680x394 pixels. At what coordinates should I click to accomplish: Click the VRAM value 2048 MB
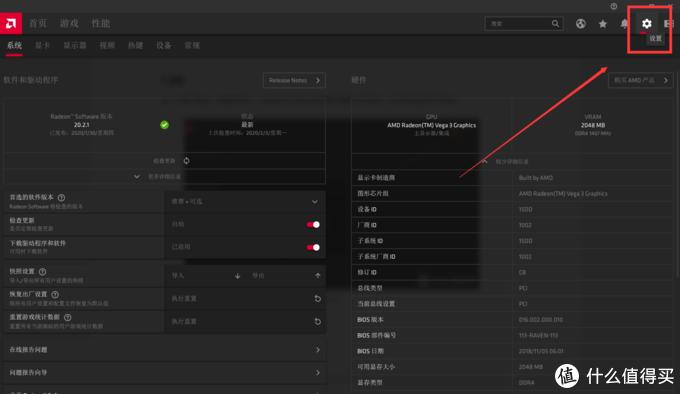[593, 125]
